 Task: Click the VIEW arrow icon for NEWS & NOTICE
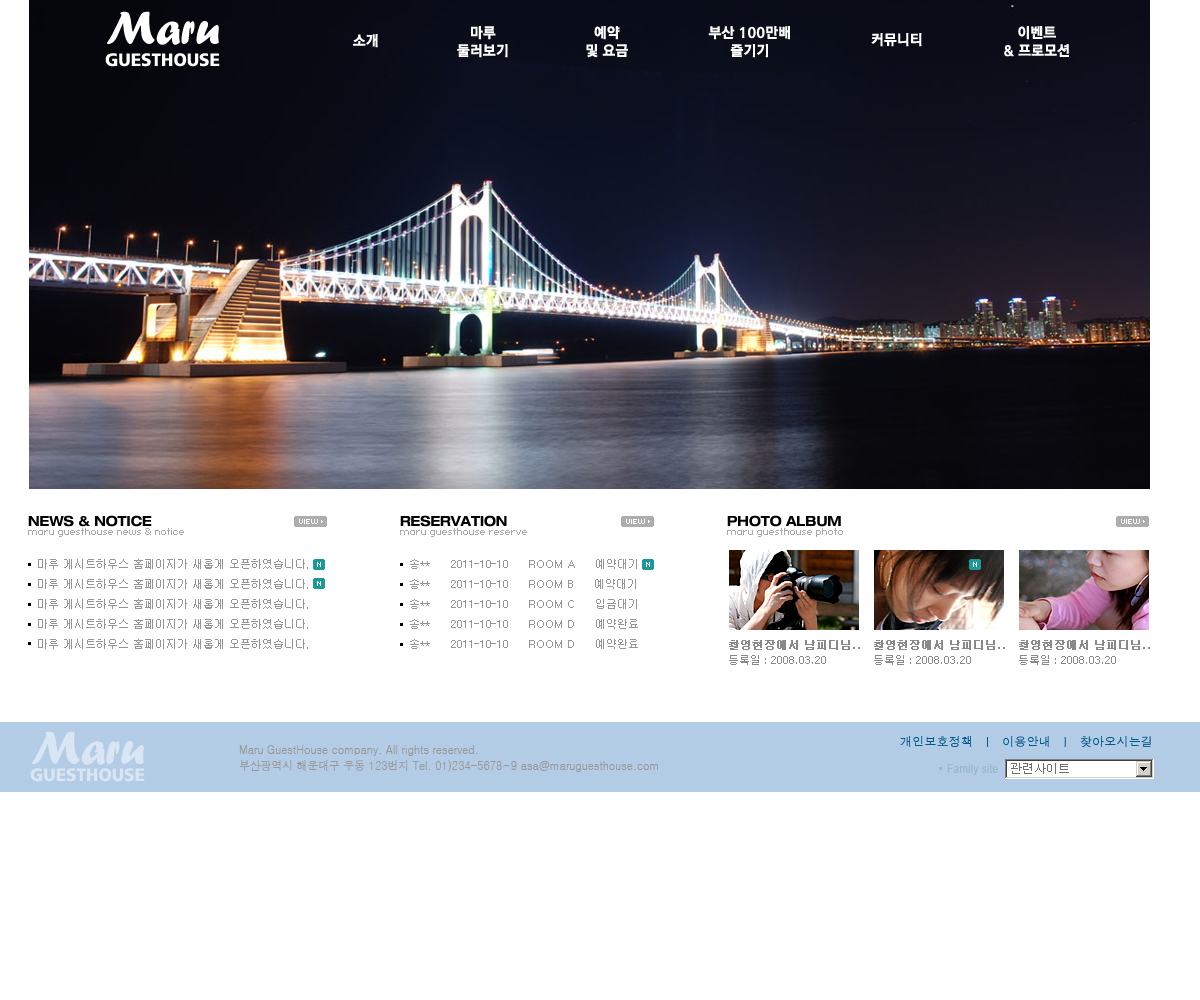click(x=311, y=521)
